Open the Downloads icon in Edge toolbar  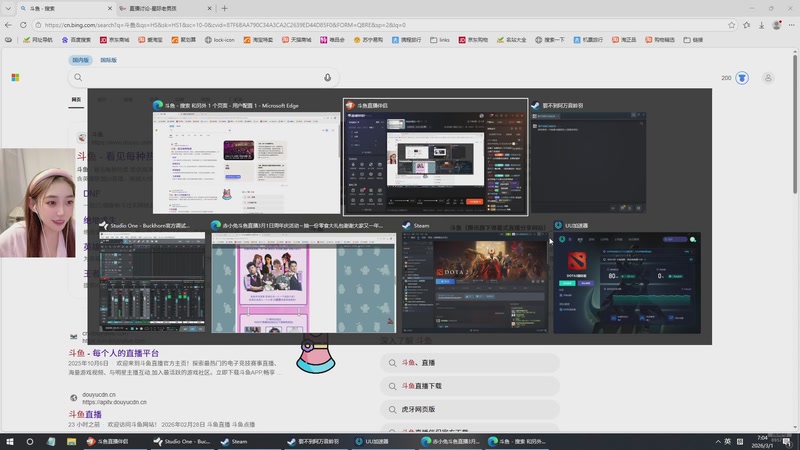[x=761, y=24]
